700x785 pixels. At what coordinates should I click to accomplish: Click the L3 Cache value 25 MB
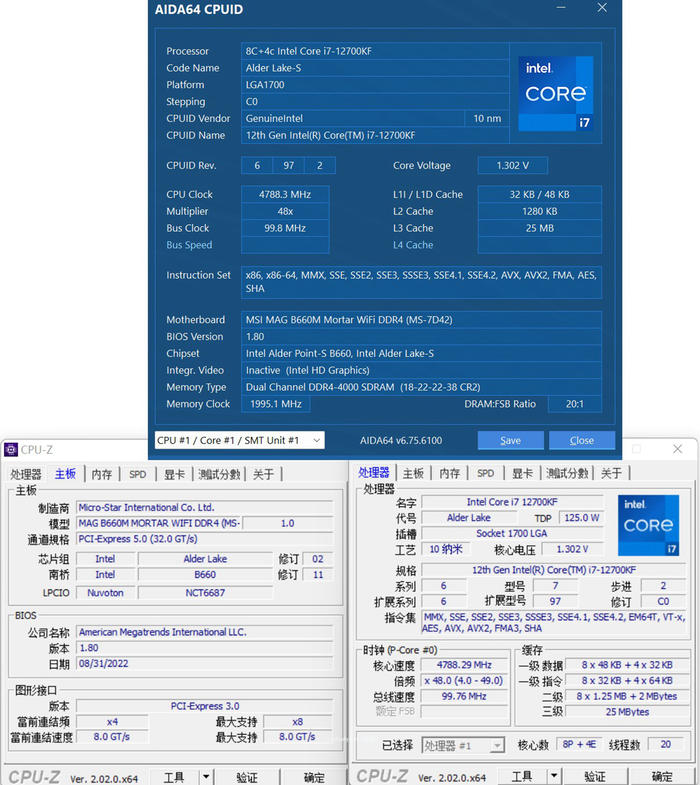[x=540, y=228]
